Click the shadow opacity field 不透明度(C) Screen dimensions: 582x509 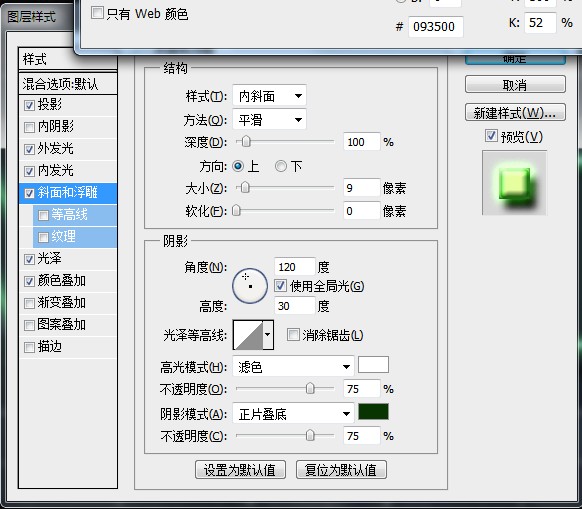point(362,435)
